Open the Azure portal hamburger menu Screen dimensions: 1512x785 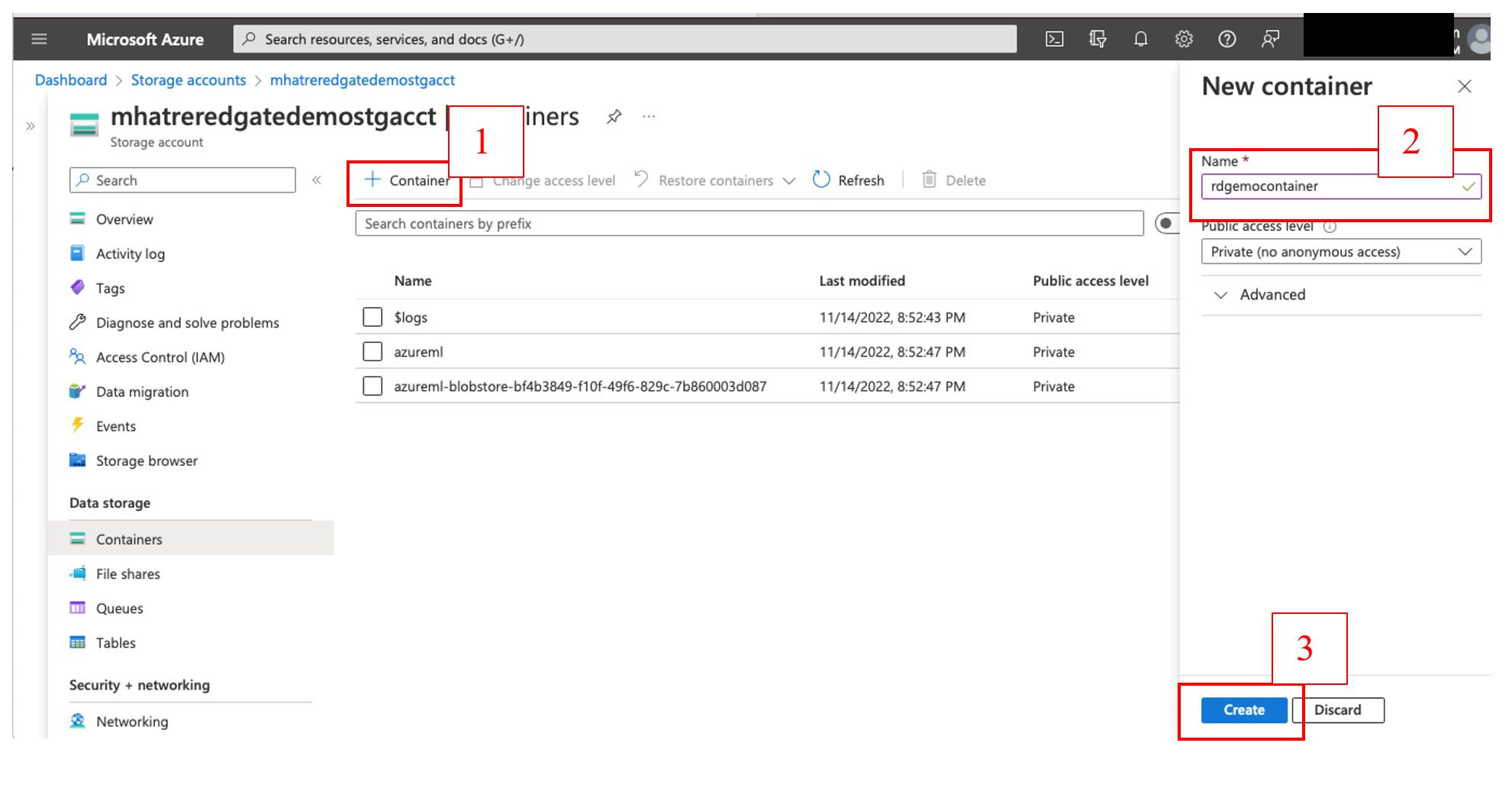pyautogui.click(x=39, y=39)
